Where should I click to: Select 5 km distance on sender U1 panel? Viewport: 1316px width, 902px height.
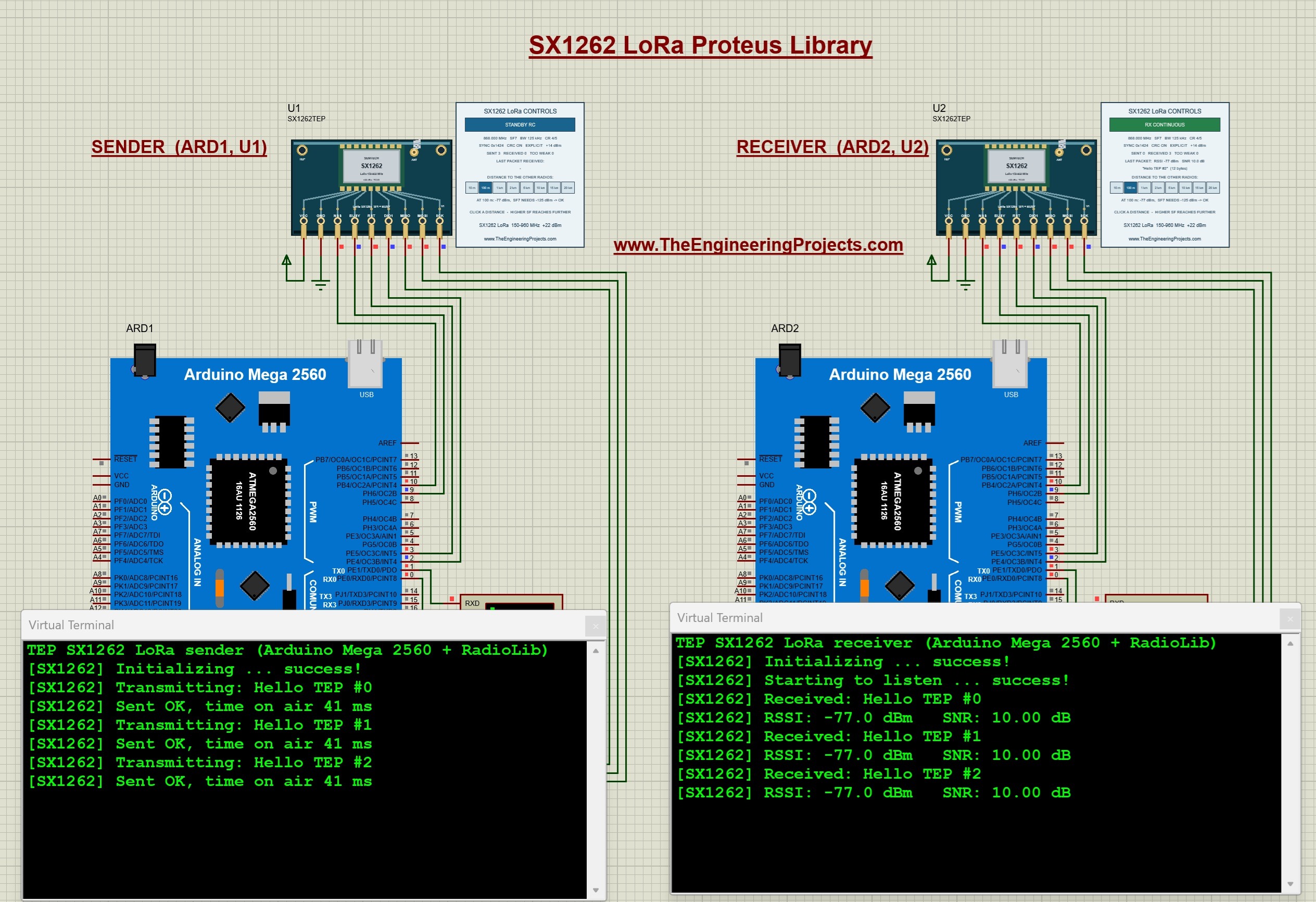click(x=527, y=187)
